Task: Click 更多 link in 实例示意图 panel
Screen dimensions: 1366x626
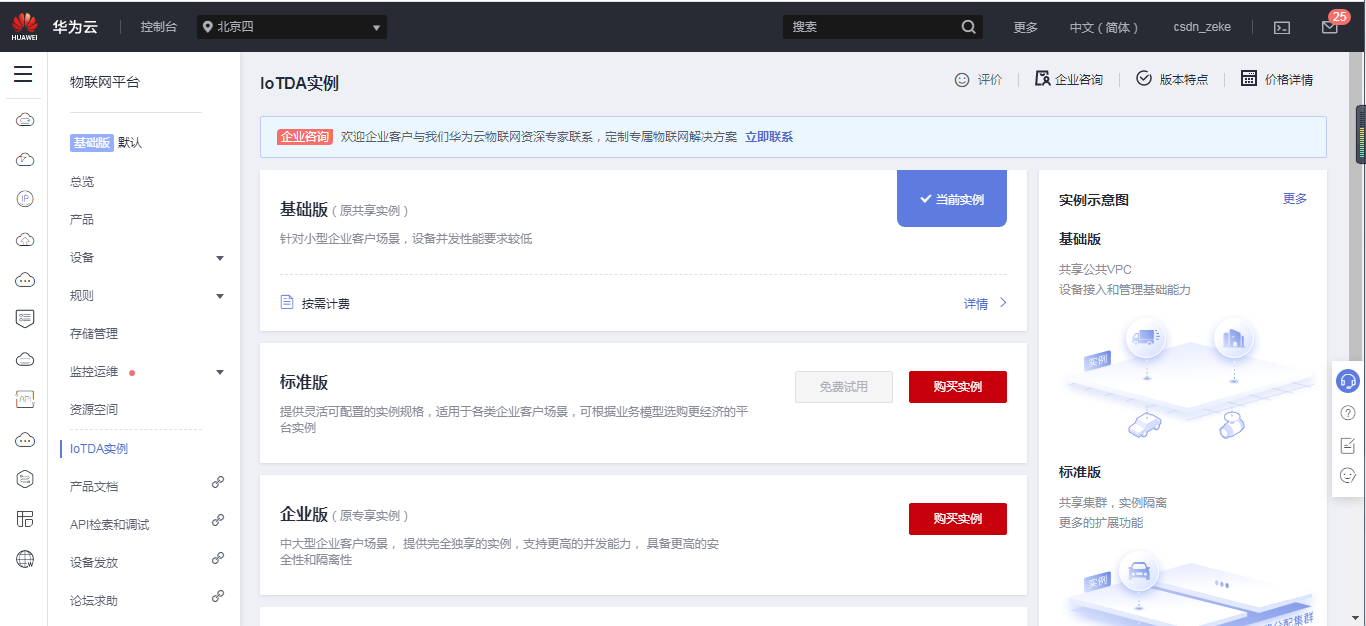Action: pos(1295,199)
